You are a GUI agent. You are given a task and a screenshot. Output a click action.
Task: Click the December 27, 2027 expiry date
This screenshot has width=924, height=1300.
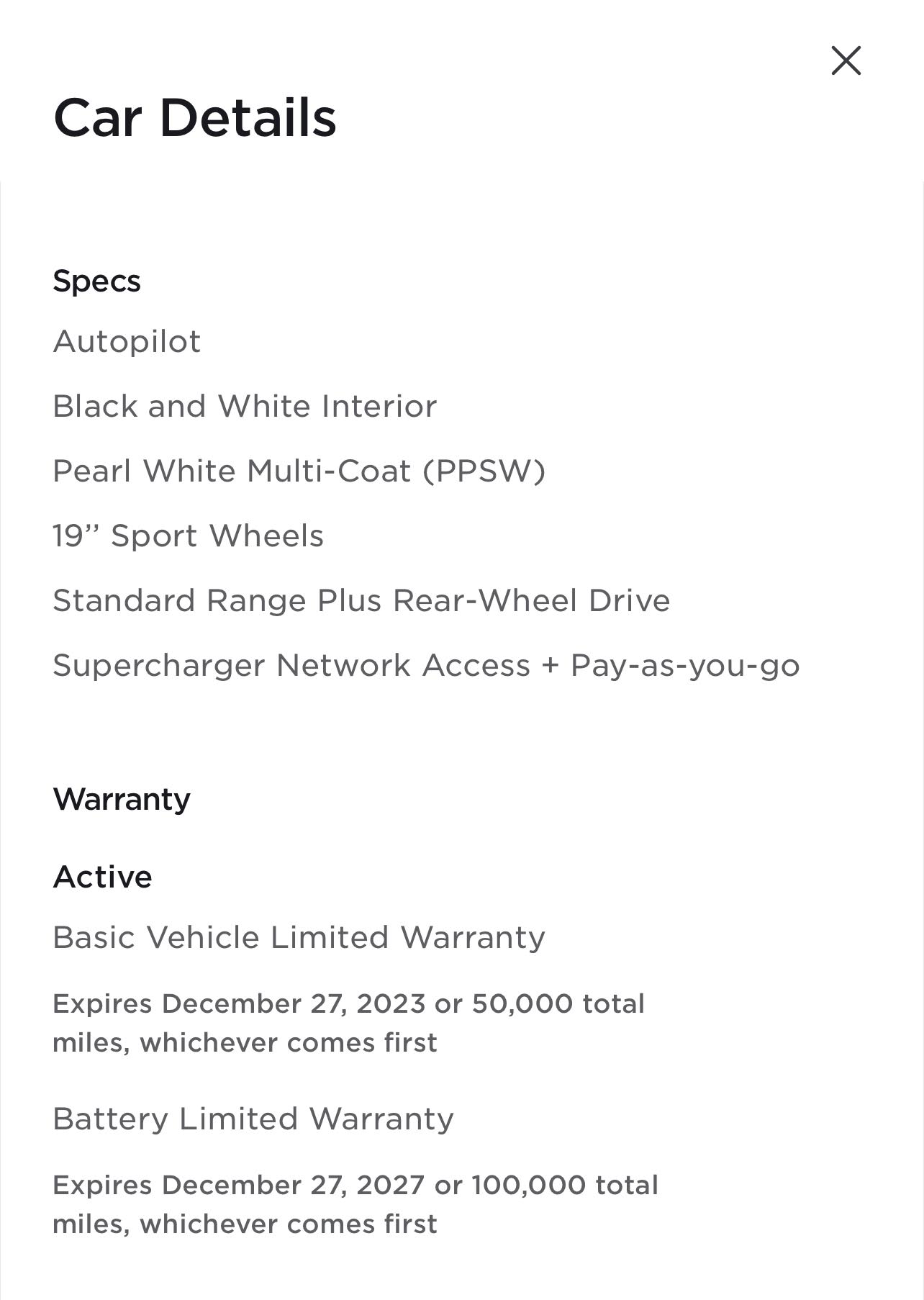294,1185
